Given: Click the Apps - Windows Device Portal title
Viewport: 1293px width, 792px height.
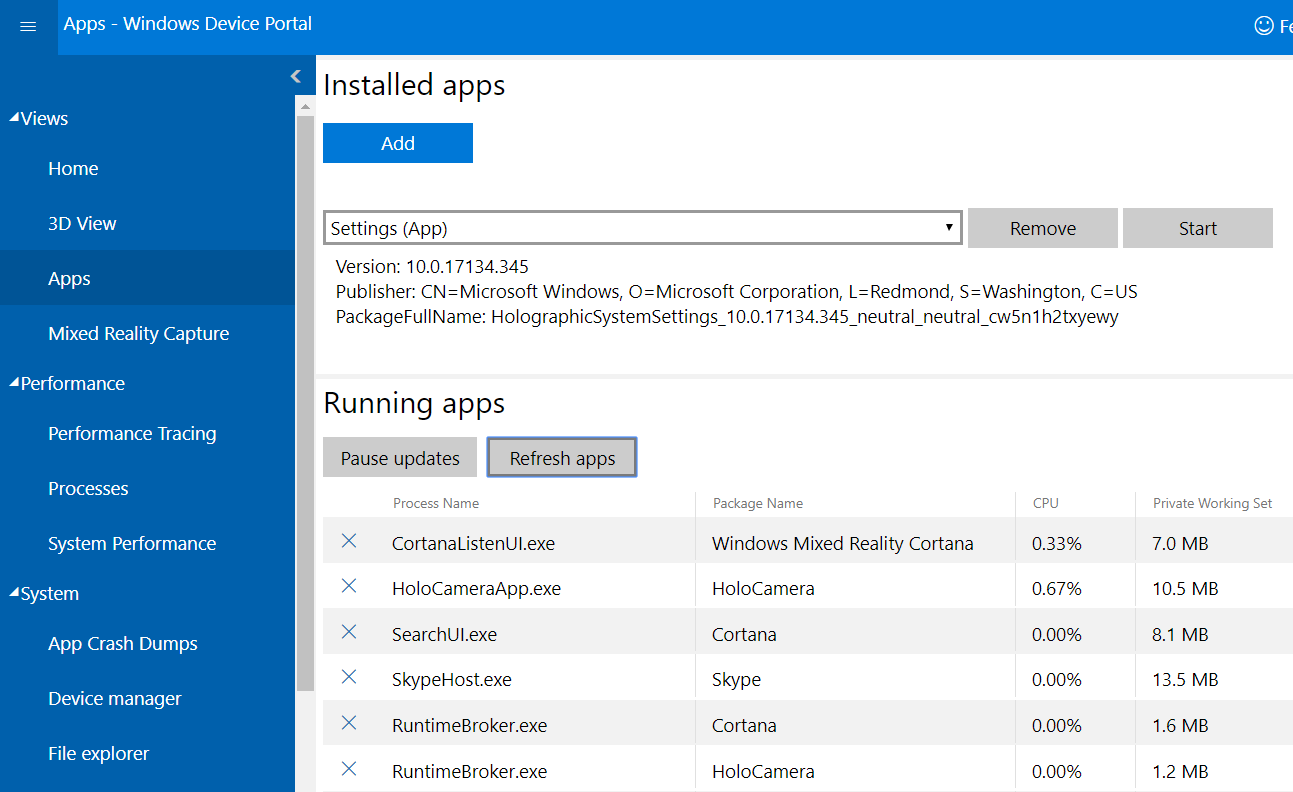Looking at the screenshot, I should [188, 23].
